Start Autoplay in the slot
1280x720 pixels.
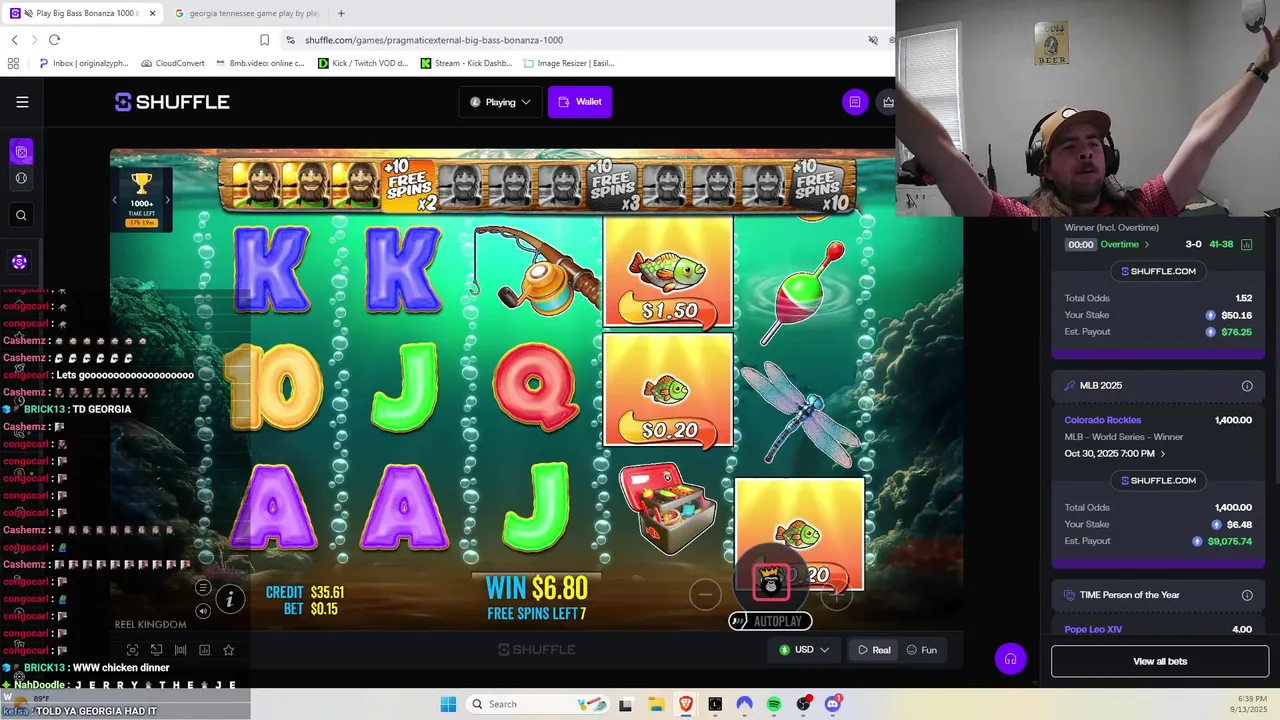[x=770, y=621]
